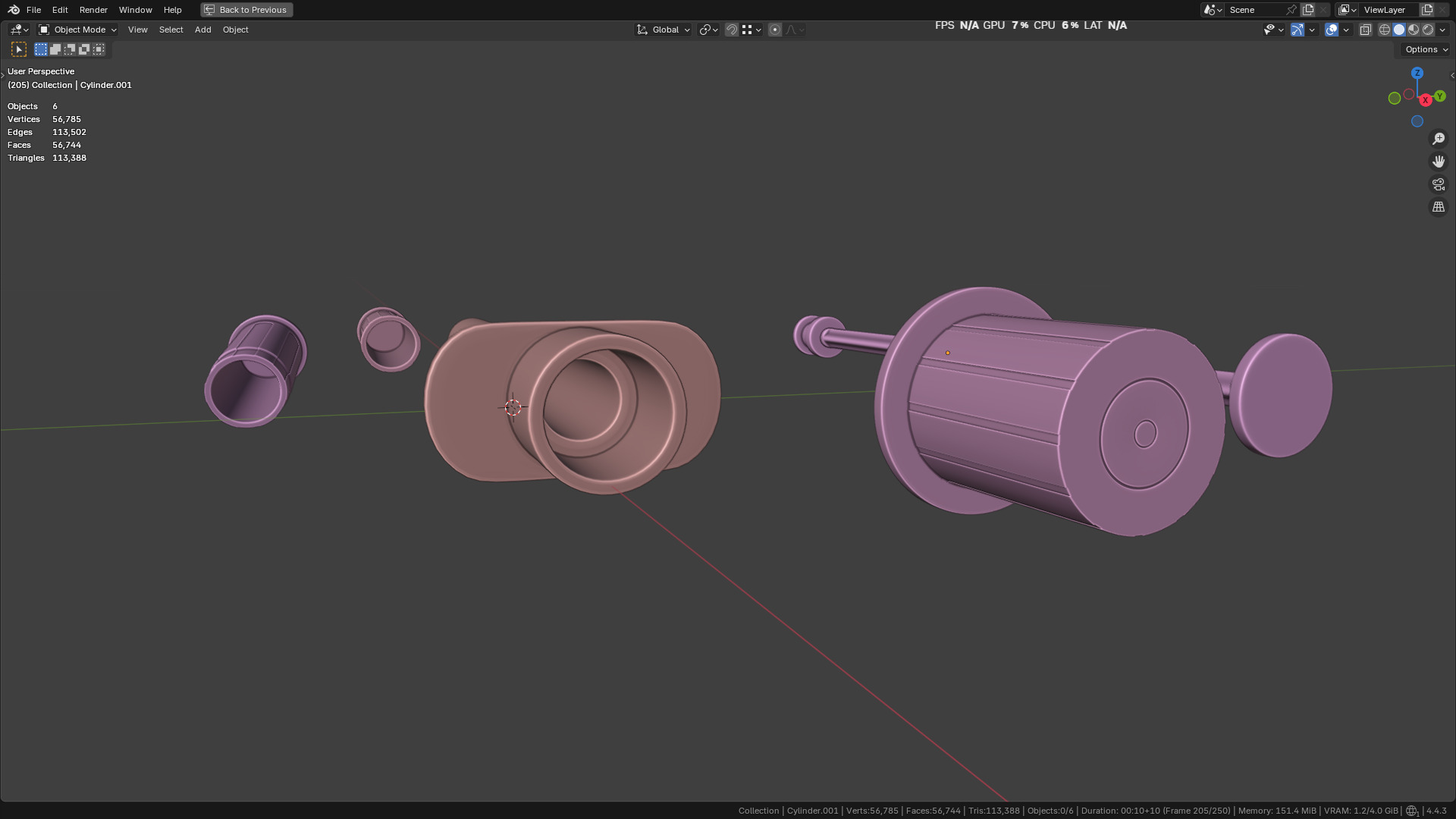1456x819 pixels.
Task: Open the Object Mode dropdown
Action: 78,30
